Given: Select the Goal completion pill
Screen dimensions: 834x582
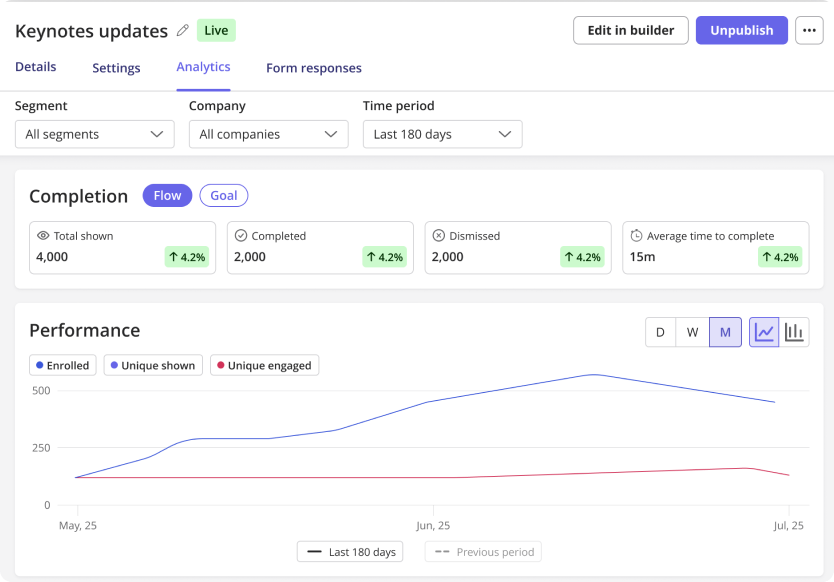Looking at the screenshot, I should [223, 196].
